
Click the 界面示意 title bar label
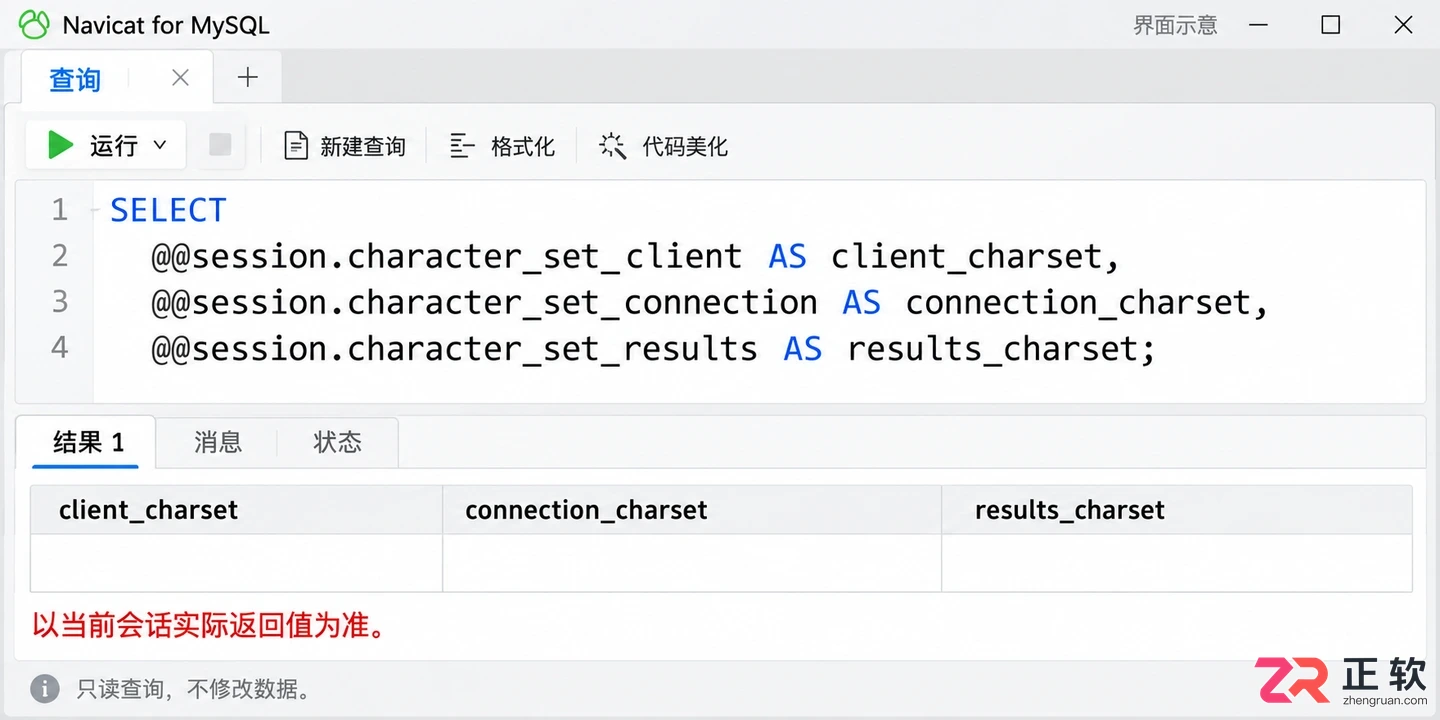click(x=1175, y=25)
